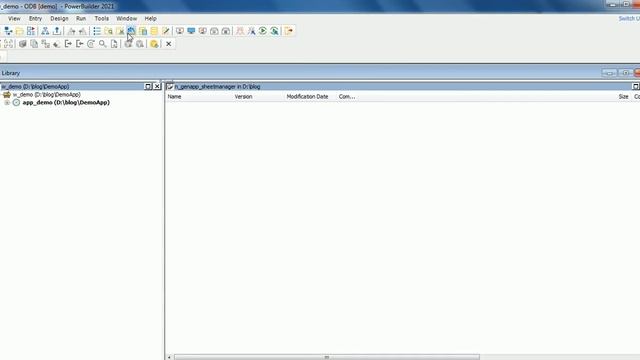The width and height of the screenshot is (640, 360).
Task: Click the Select All dashed-squares icon
Action: pos(9,44)
